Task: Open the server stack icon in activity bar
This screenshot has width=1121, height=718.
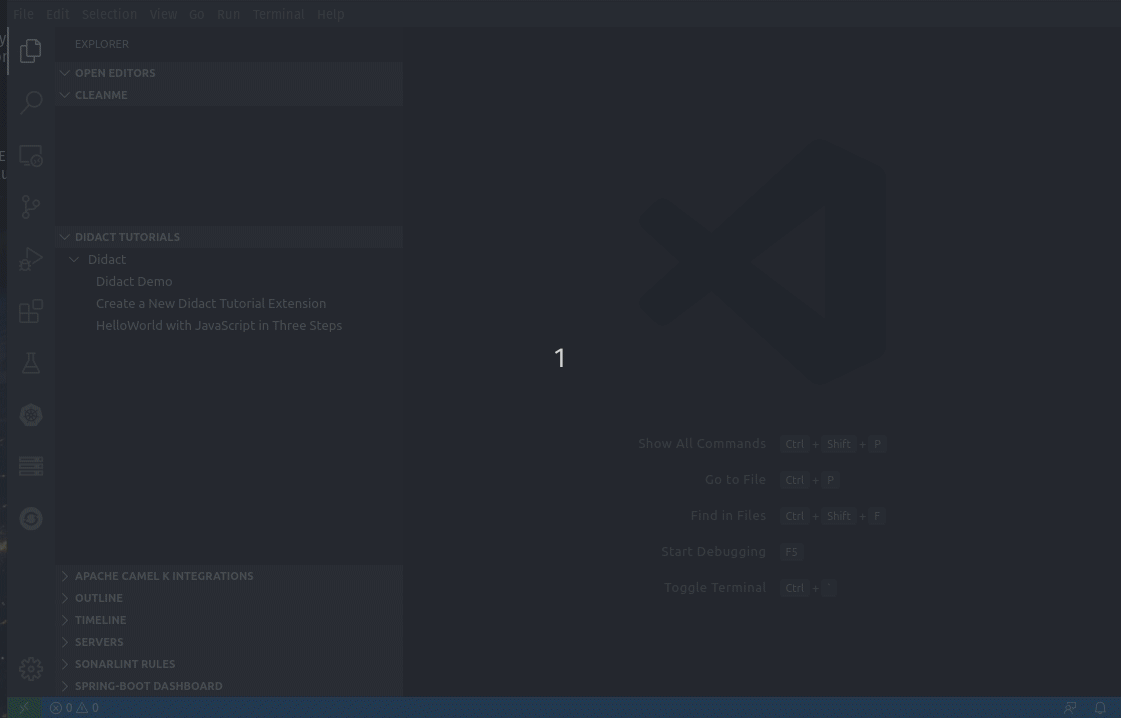Action: pyautogui.click(x=31, y=466)
